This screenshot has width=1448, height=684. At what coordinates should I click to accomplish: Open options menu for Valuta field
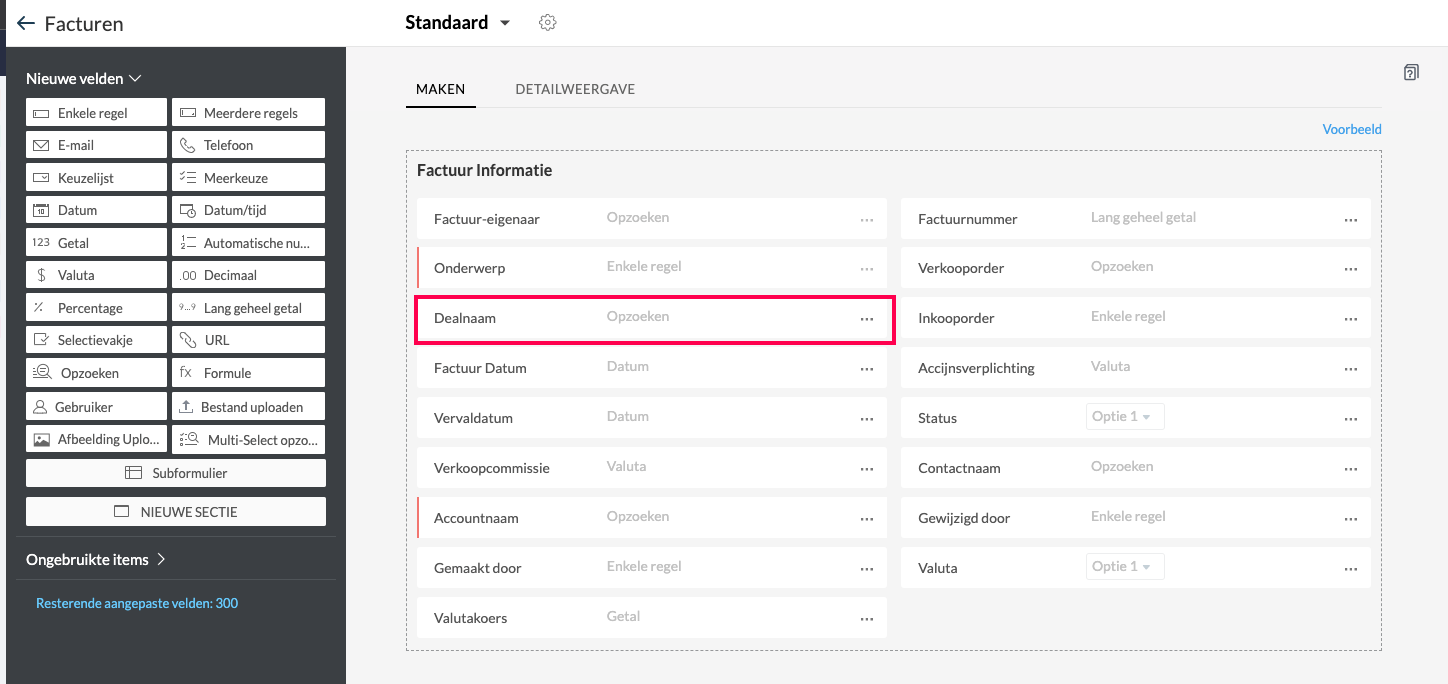[1350, 569]
